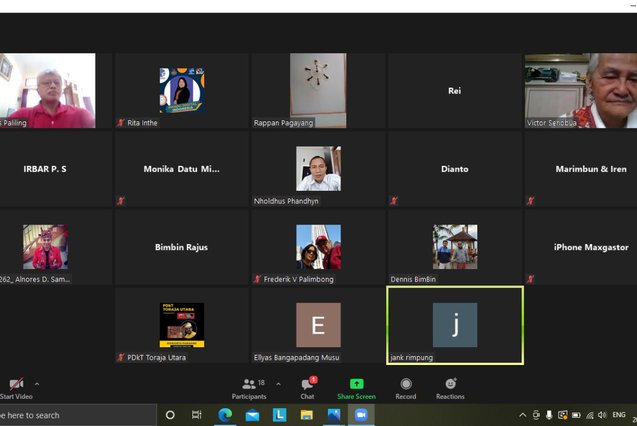The image size is (637, 426).
Task: Click Ellyas Bangapadang Musu's participant tile
Action: pos(318,325)
